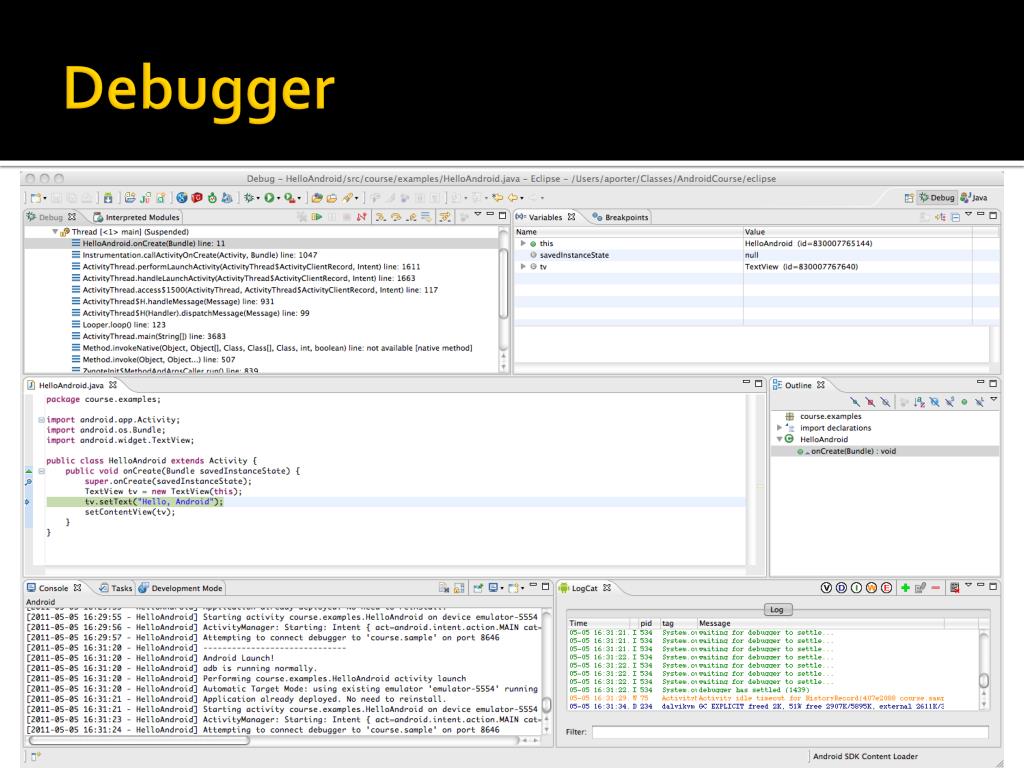Toggle Hide Fields in the Outline toolbar
1024x768 pixels.
point(934,402)
